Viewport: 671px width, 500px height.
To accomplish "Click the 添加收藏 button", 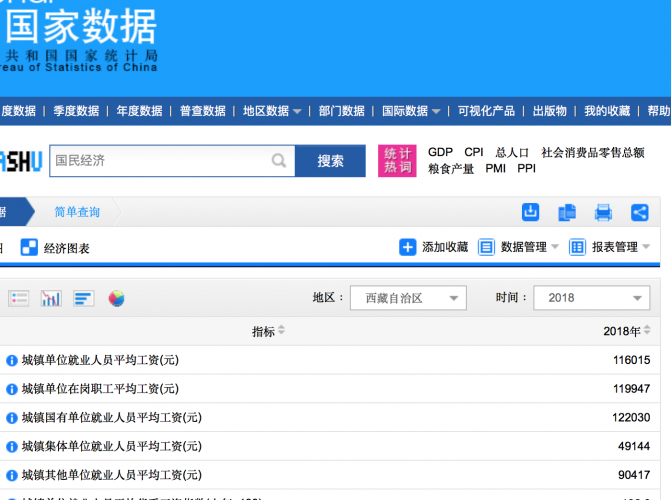I will coord(434,247).
